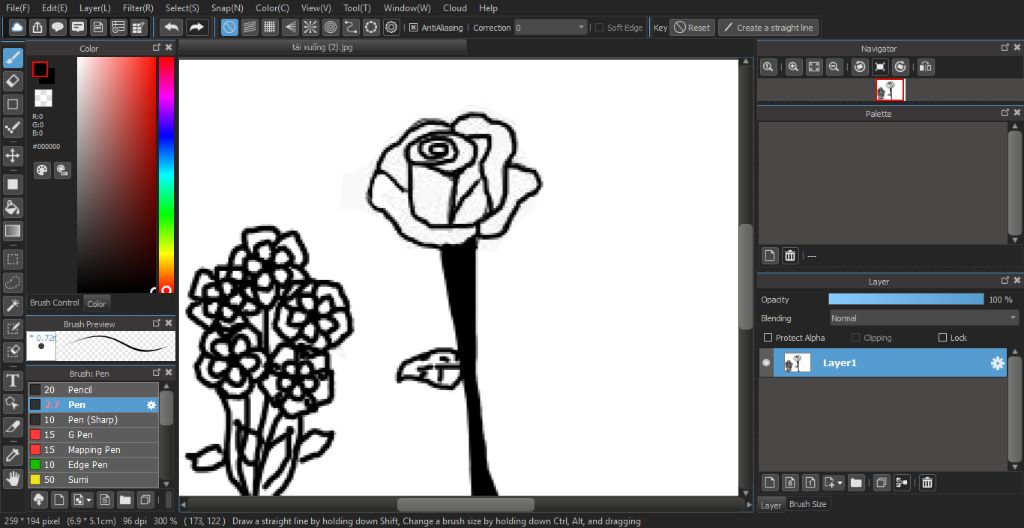Image resolution: width=1024 pixels, height=528 pixels.
Task: Select the G Pen brush
Action: 93,435
